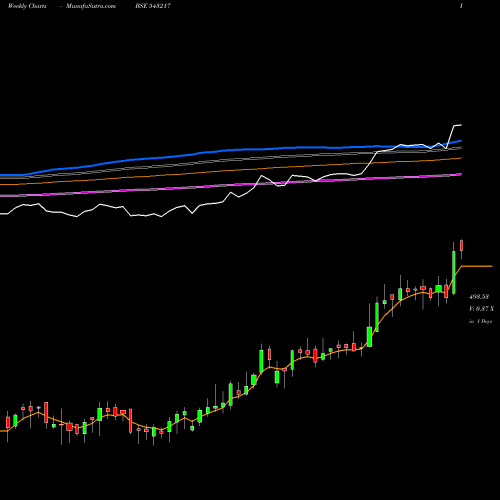500x500 pixels.
Task: Click the "in 1 Days" text
Action: point(480,322)
